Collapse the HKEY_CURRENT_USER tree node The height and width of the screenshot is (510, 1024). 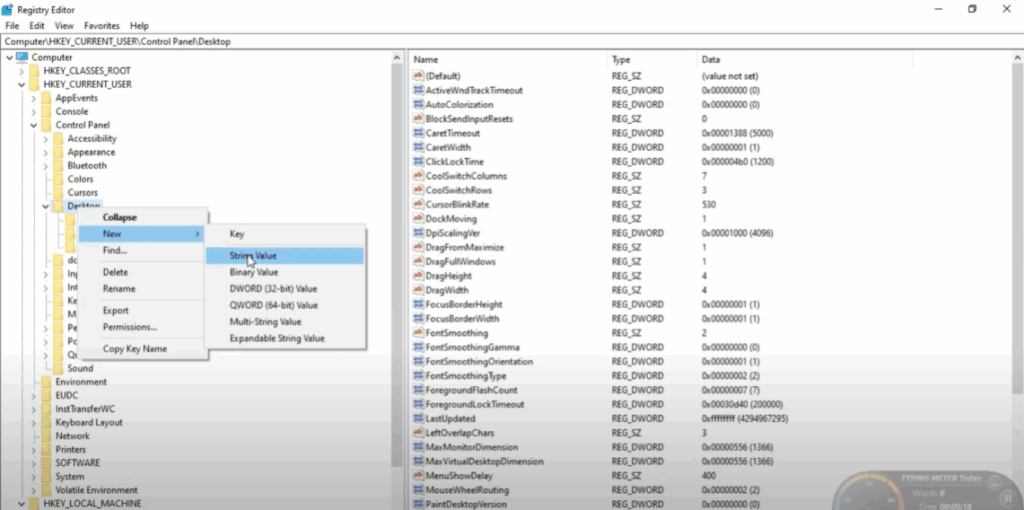click(22, 85)
